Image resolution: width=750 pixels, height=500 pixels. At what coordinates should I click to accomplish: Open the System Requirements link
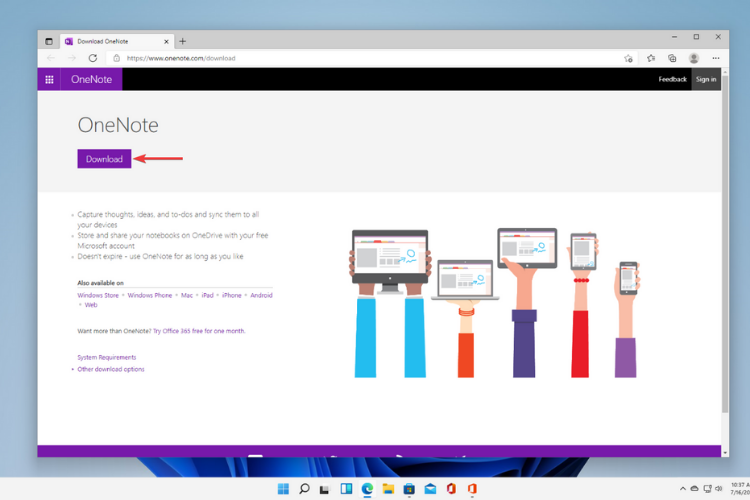tap(107, 357)
